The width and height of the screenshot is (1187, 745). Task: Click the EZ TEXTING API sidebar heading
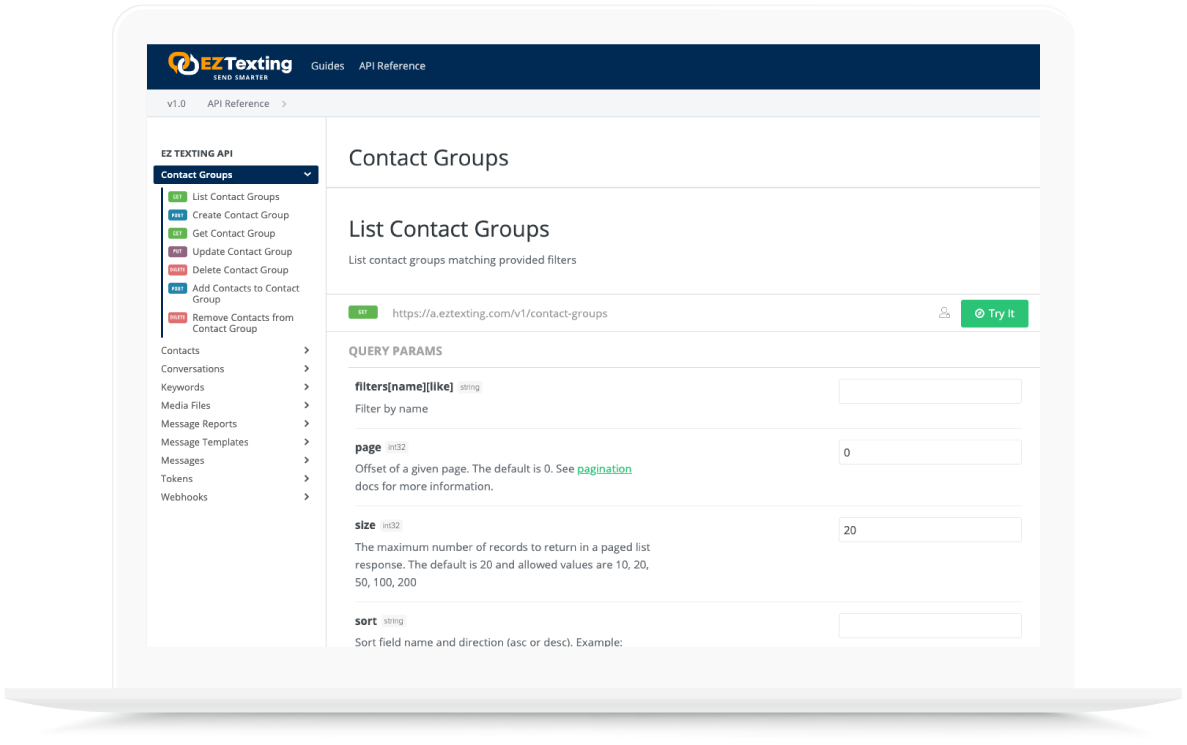(197, 154)
